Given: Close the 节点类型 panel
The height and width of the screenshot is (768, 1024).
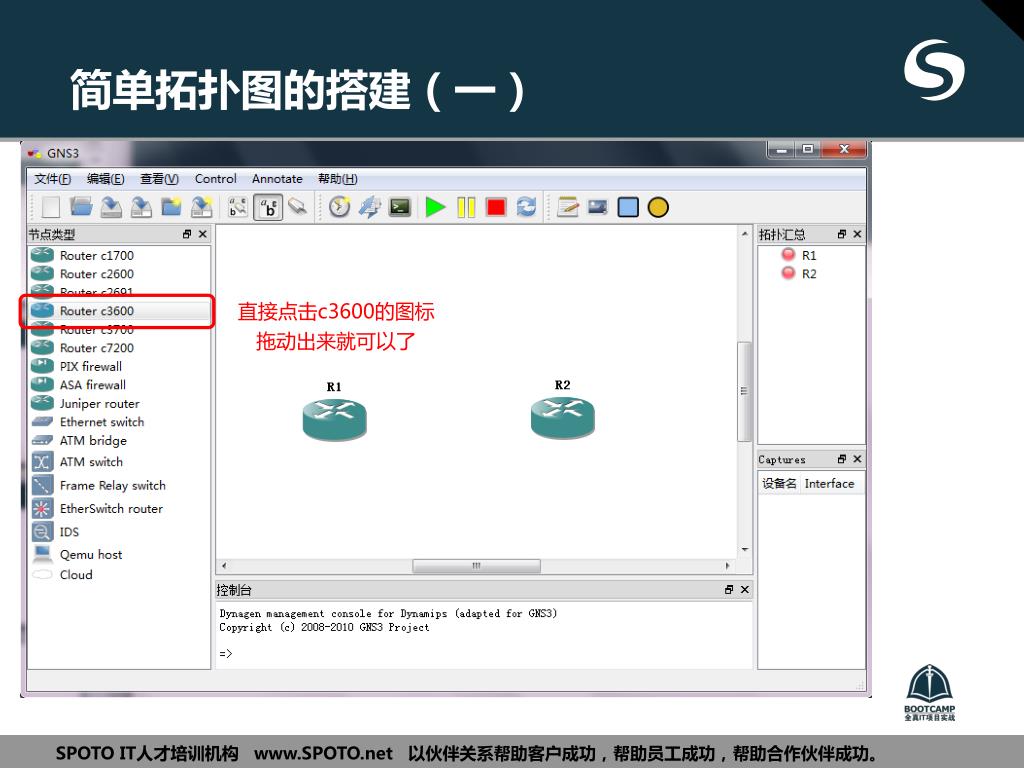Looking at the screenshot, I should coord(202,234).
